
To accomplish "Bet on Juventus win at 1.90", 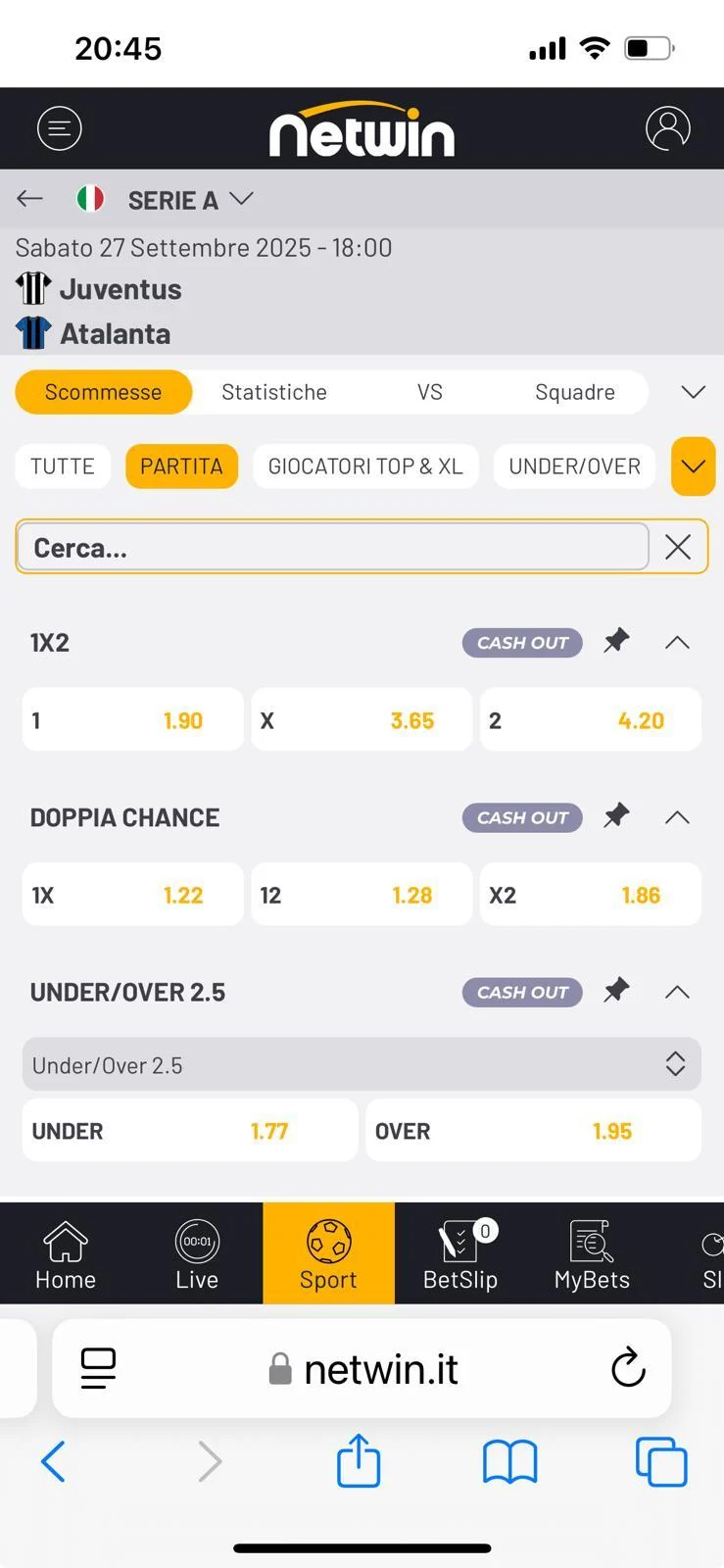I will (x=133, y=720).
